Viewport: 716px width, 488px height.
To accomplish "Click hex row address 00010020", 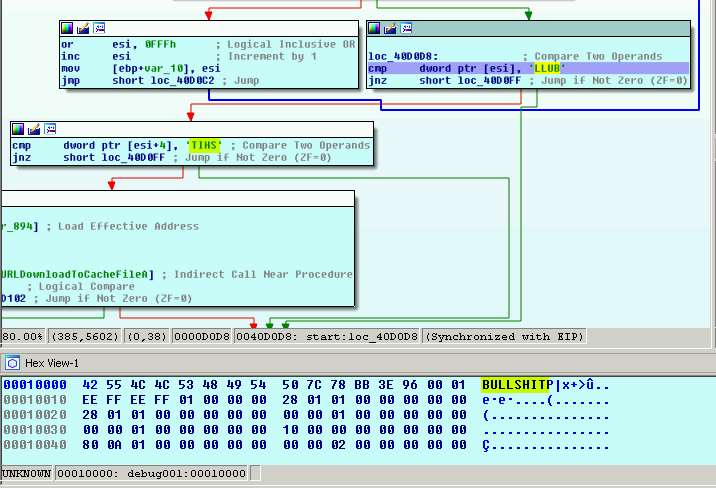I will tap(35, 415).
